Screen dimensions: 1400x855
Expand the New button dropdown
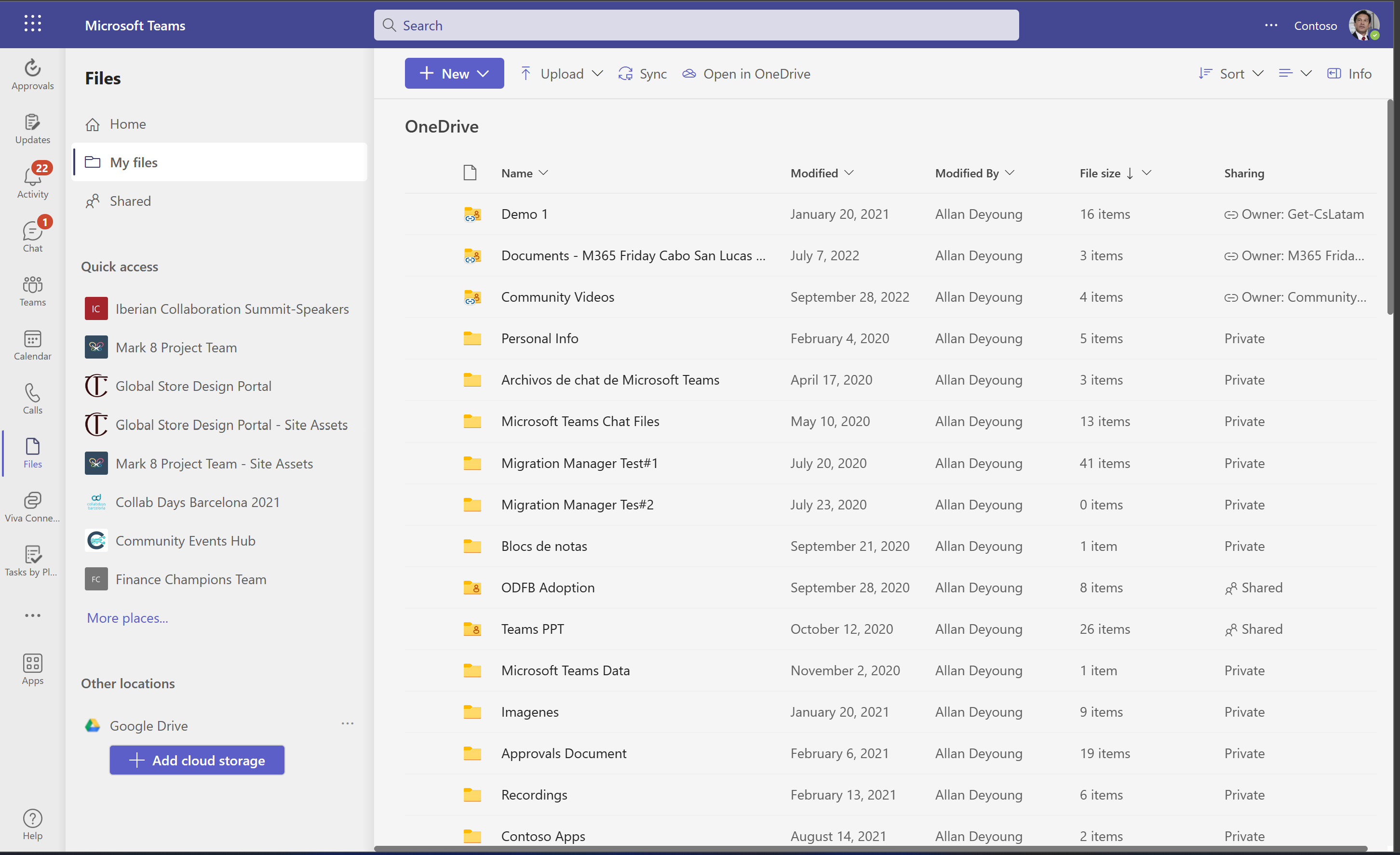(x=454, y=74)
